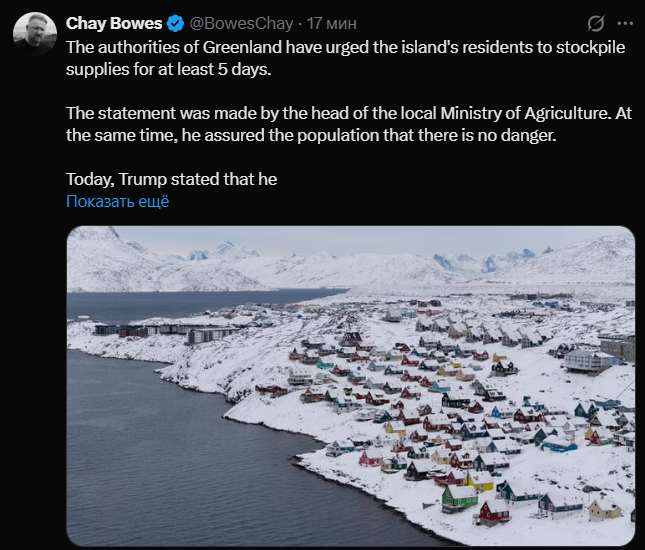The image size is (645, 550).
Task: Click the blue verified badge
Action: tap(176, 22)
